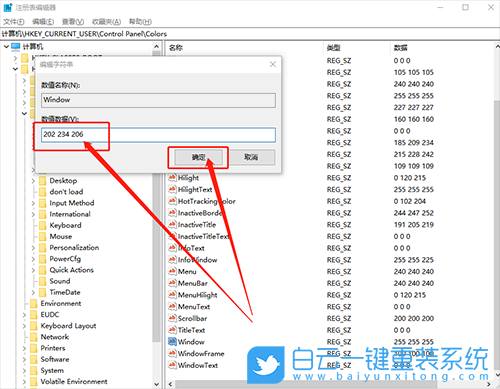
Task: Click the value name field showing Window
Action: 158,100
